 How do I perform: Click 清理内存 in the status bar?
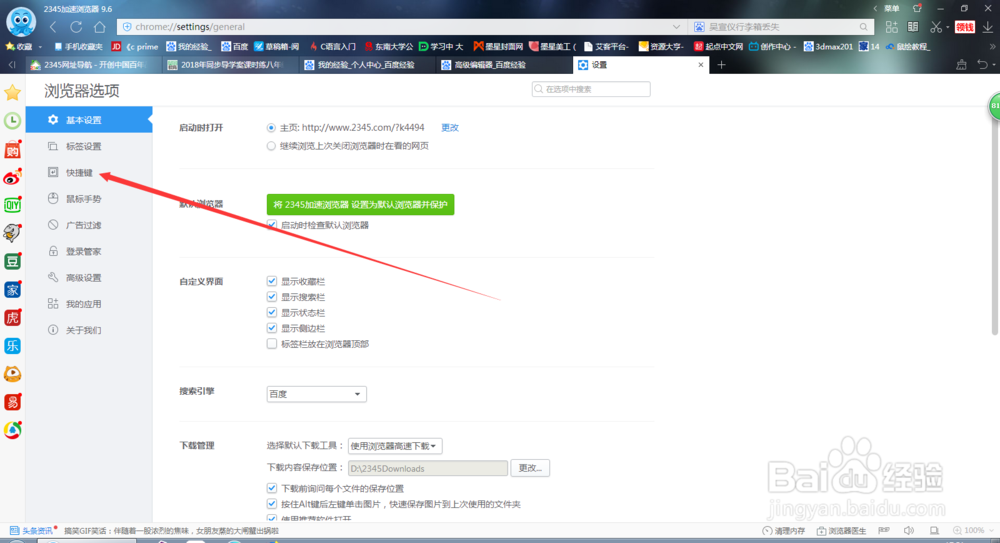coord(783,530)
